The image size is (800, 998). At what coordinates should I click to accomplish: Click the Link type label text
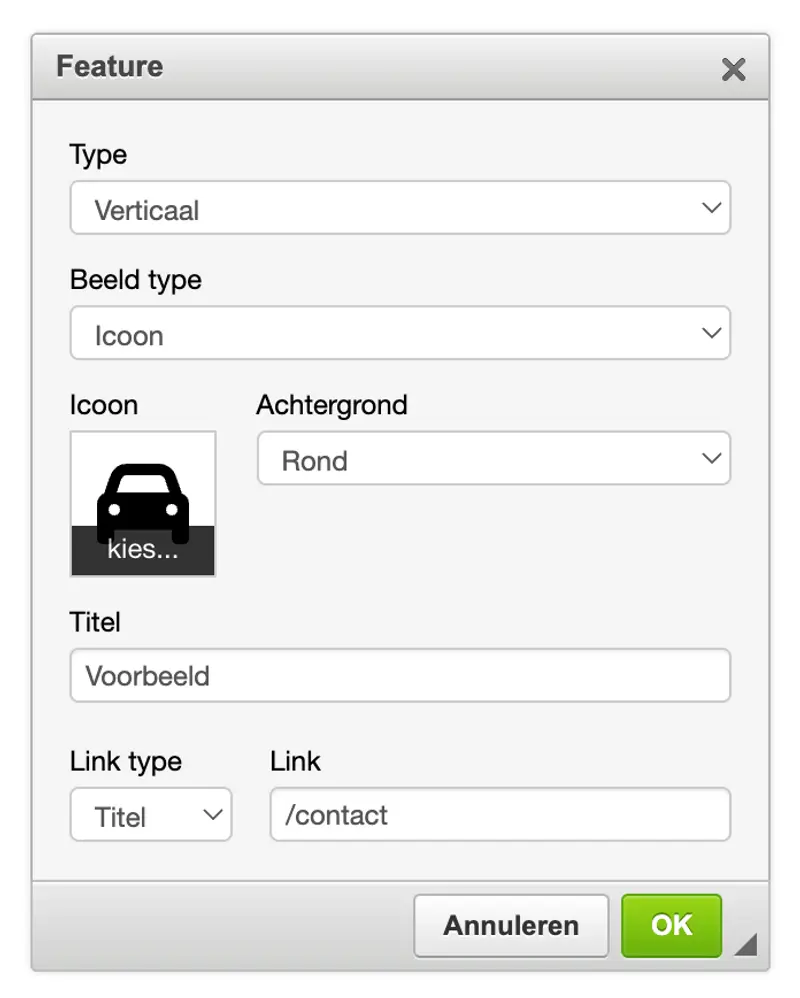(126, 762)
